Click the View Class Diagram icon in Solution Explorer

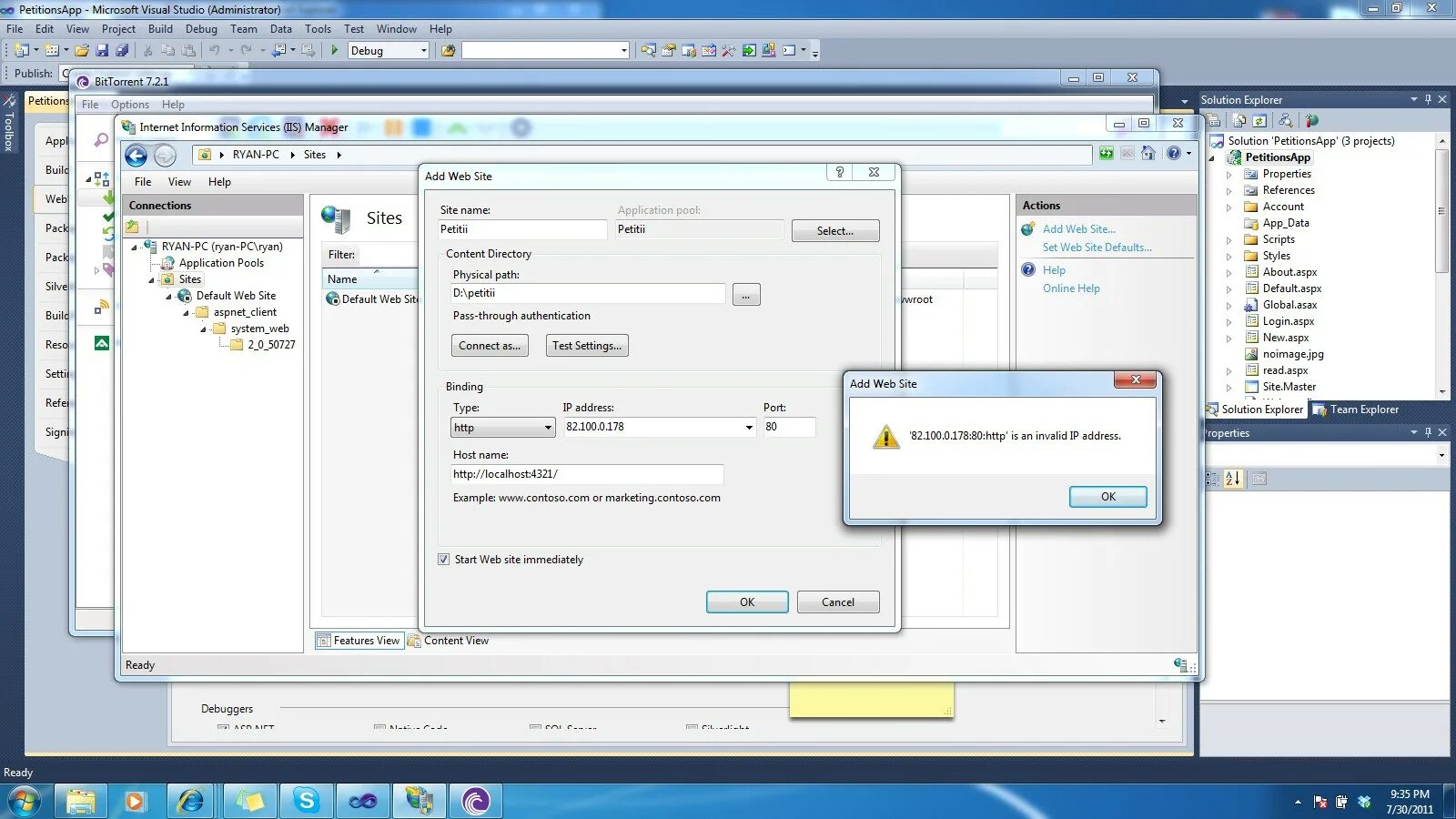[x=1285, y=120]
